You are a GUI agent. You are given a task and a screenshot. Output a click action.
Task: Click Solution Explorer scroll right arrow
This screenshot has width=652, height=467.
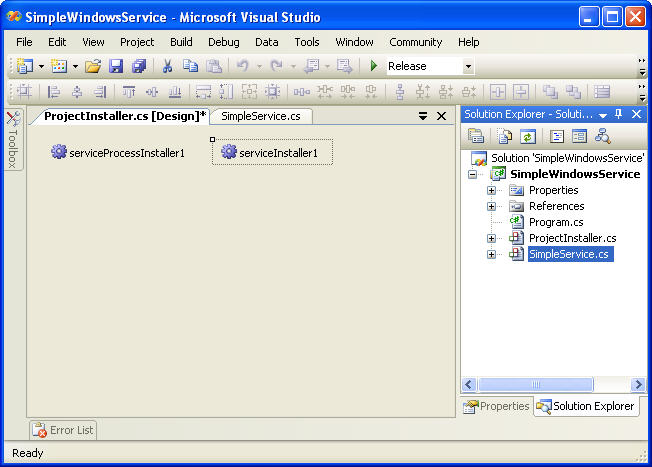(637, 384)
